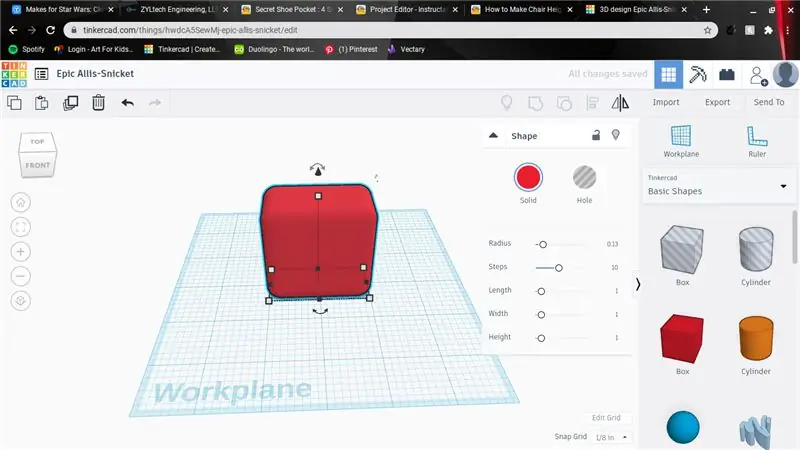The height and width of the screenshot is (450, 800).
Task: Click the Edit Grid button
Action: coord(606,417)
